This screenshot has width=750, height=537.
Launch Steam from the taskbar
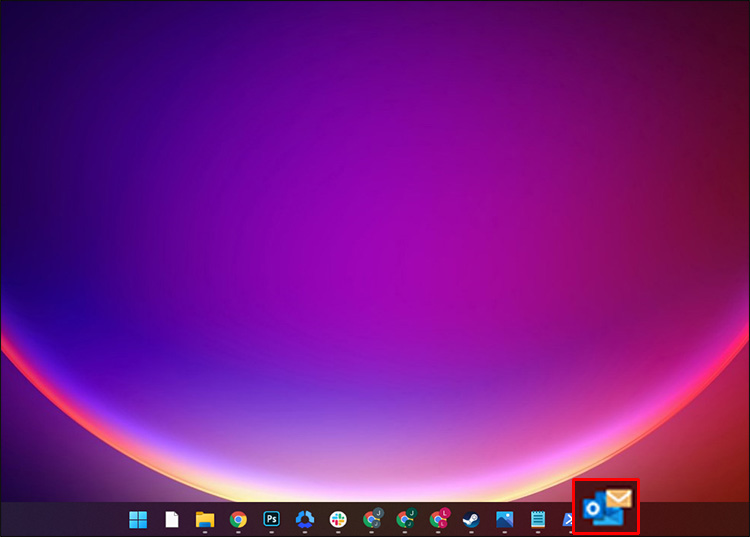(471, 519)
